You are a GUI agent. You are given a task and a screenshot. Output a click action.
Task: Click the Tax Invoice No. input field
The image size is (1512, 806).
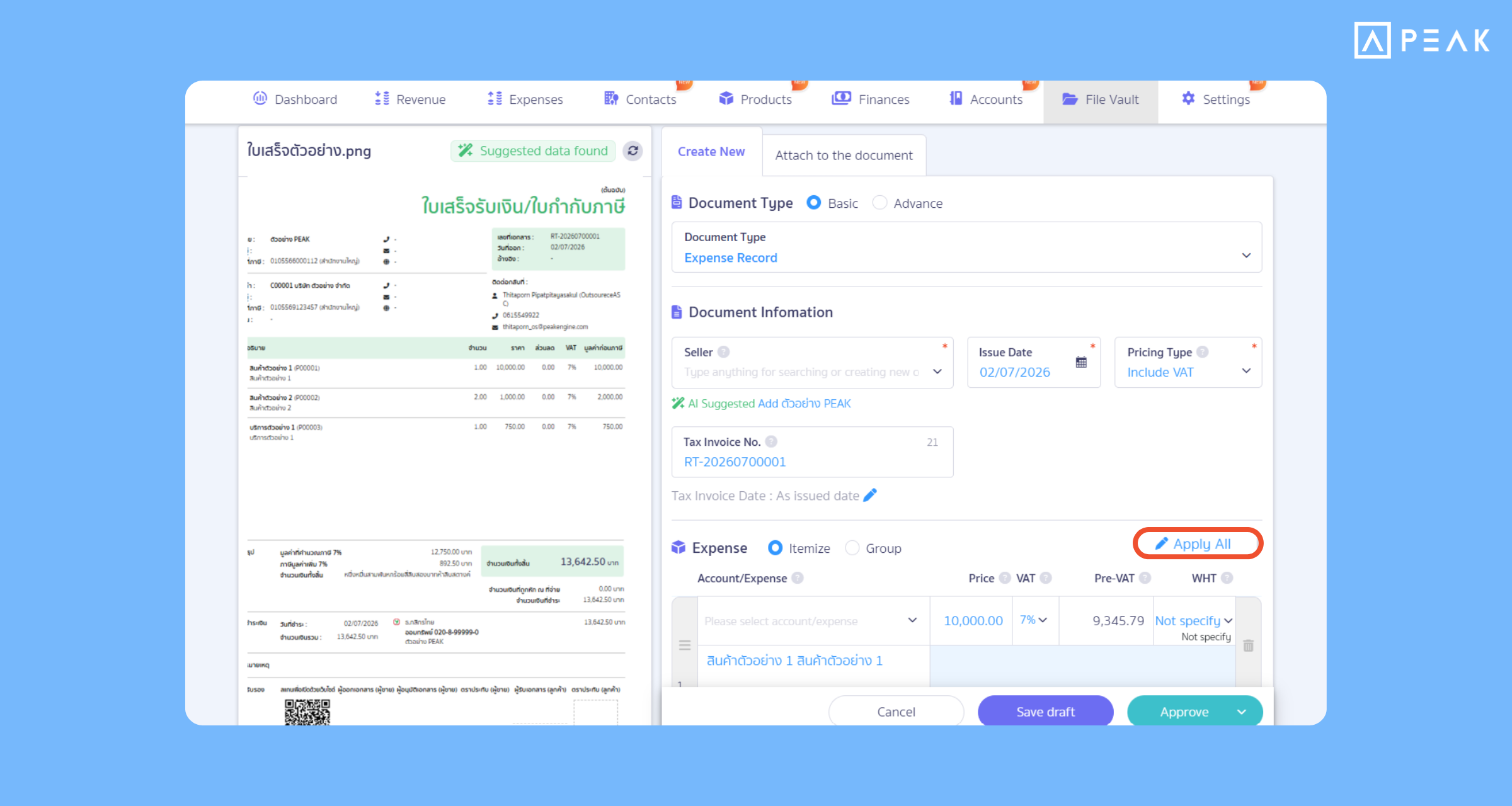pyautogui.click(x=812, y=452)
